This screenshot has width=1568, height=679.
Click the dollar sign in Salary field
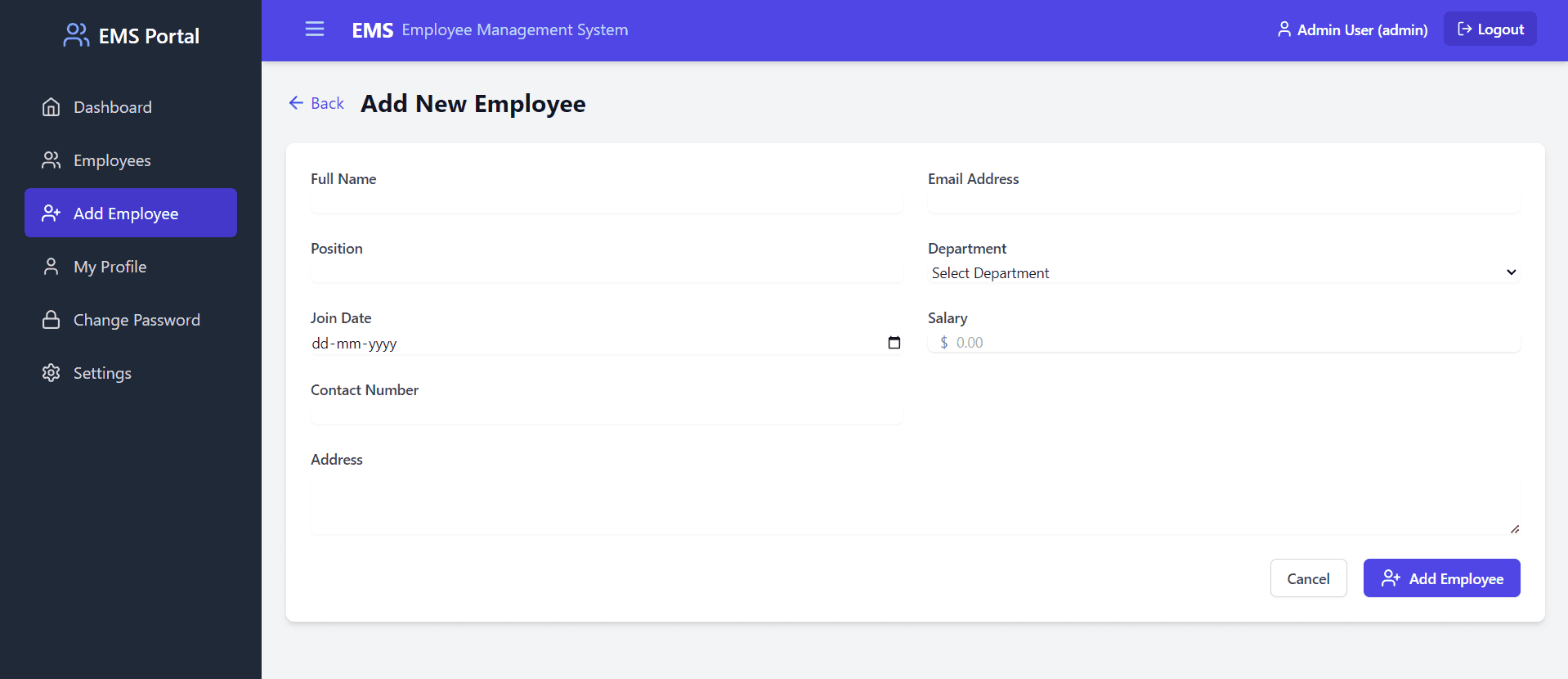click(x=944, y=343)
